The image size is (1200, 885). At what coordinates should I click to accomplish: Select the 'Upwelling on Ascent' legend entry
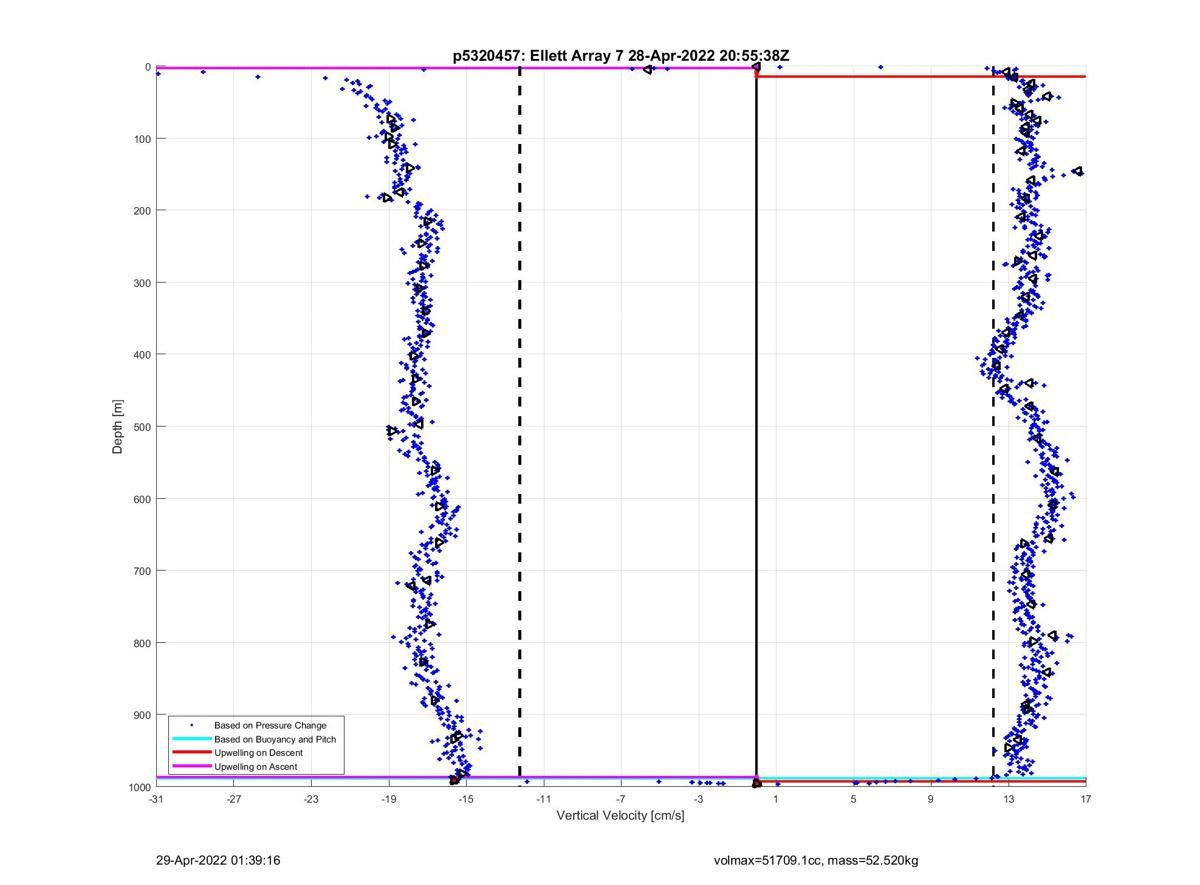pos(255,767)
